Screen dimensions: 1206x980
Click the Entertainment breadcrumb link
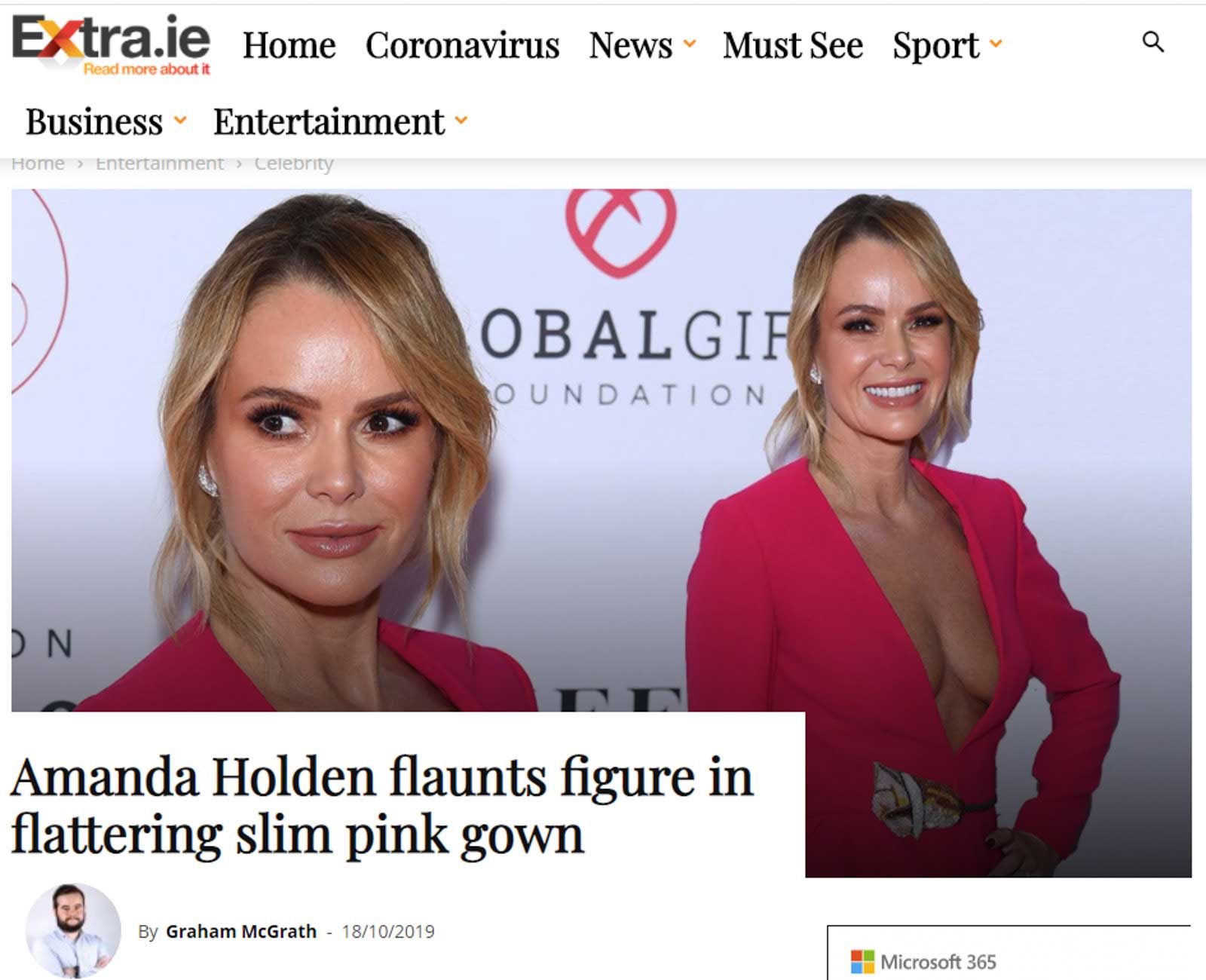tap(160, 164)
